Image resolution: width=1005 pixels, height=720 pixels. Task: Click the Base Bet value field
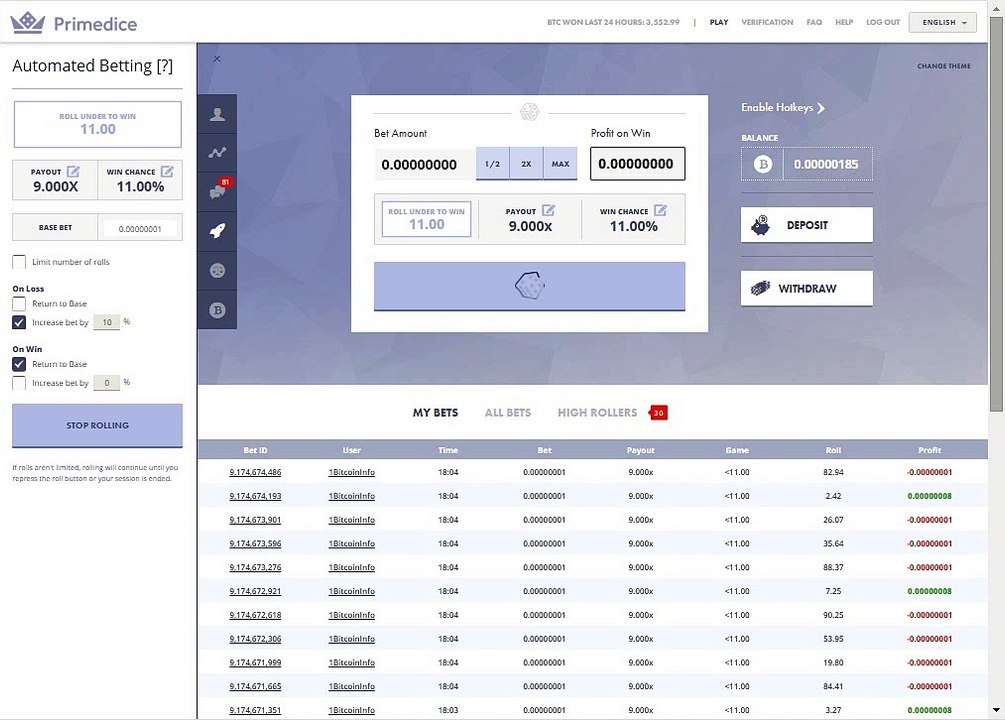140,228
